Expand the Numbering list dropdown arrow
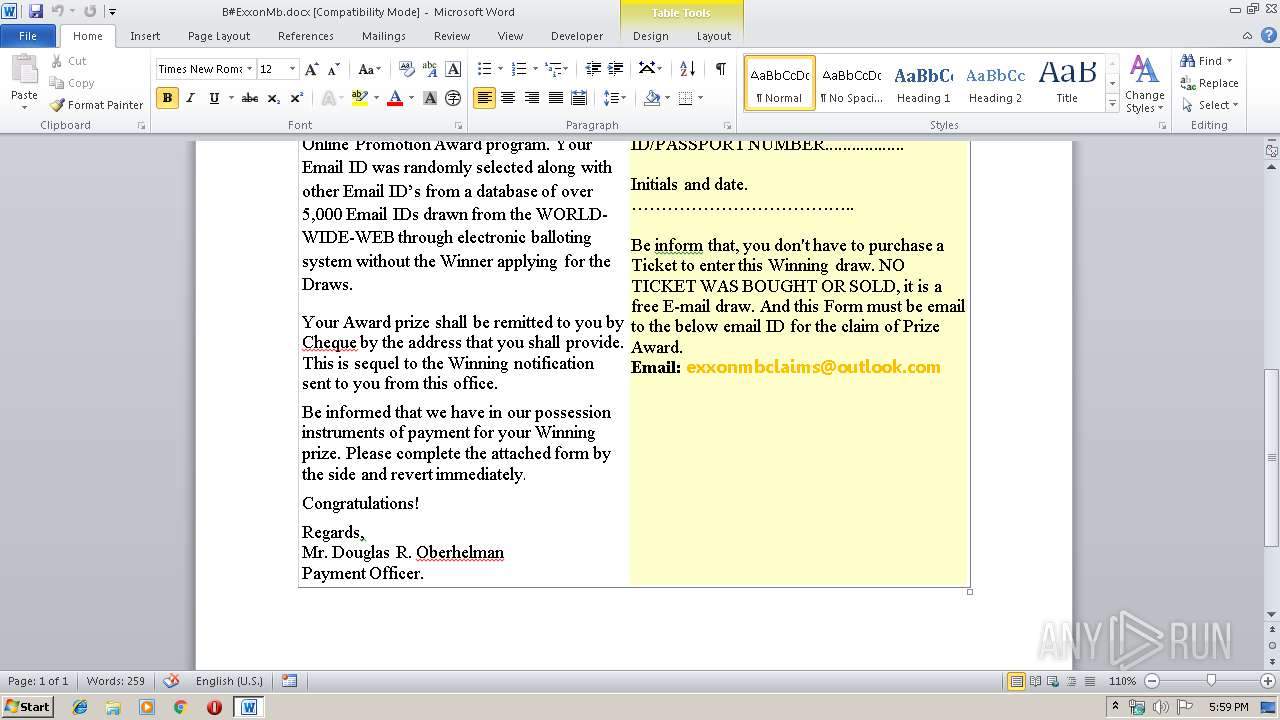 pyautogui.click(x=535, y=69)
